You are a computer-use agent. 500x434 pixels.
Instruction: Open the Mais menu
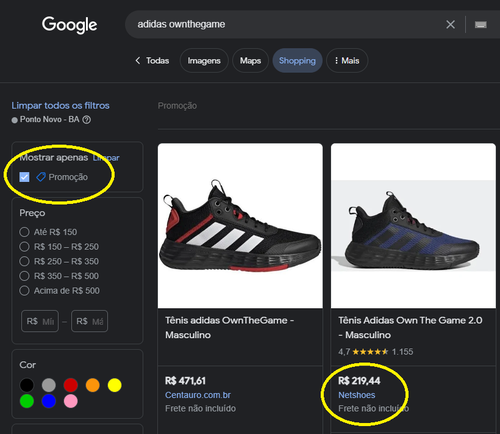[x=347, y=61]
